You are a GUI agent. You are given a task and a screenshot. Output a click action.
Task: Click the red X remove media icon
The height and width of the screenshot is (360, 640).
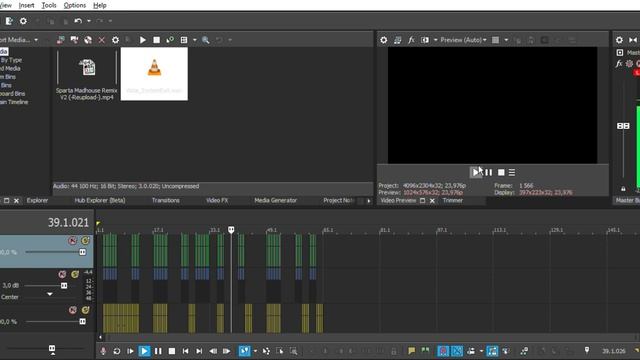(102, 40)
